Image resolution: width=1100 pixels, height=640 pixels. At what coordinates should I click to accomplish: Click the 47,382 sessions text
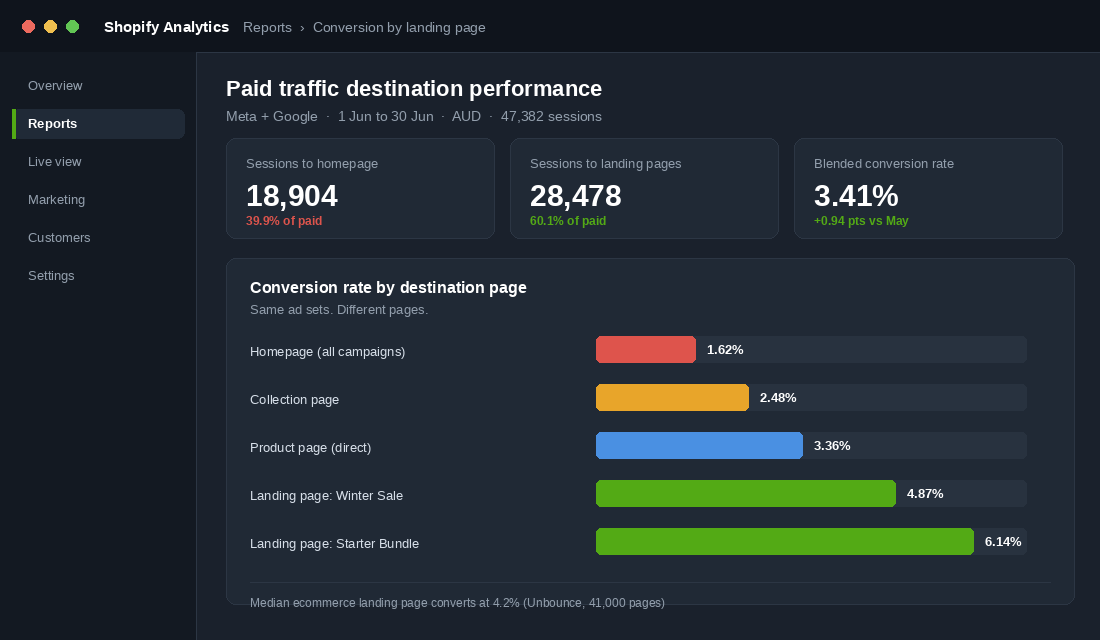pyautogui.click(x=551, y=116)
